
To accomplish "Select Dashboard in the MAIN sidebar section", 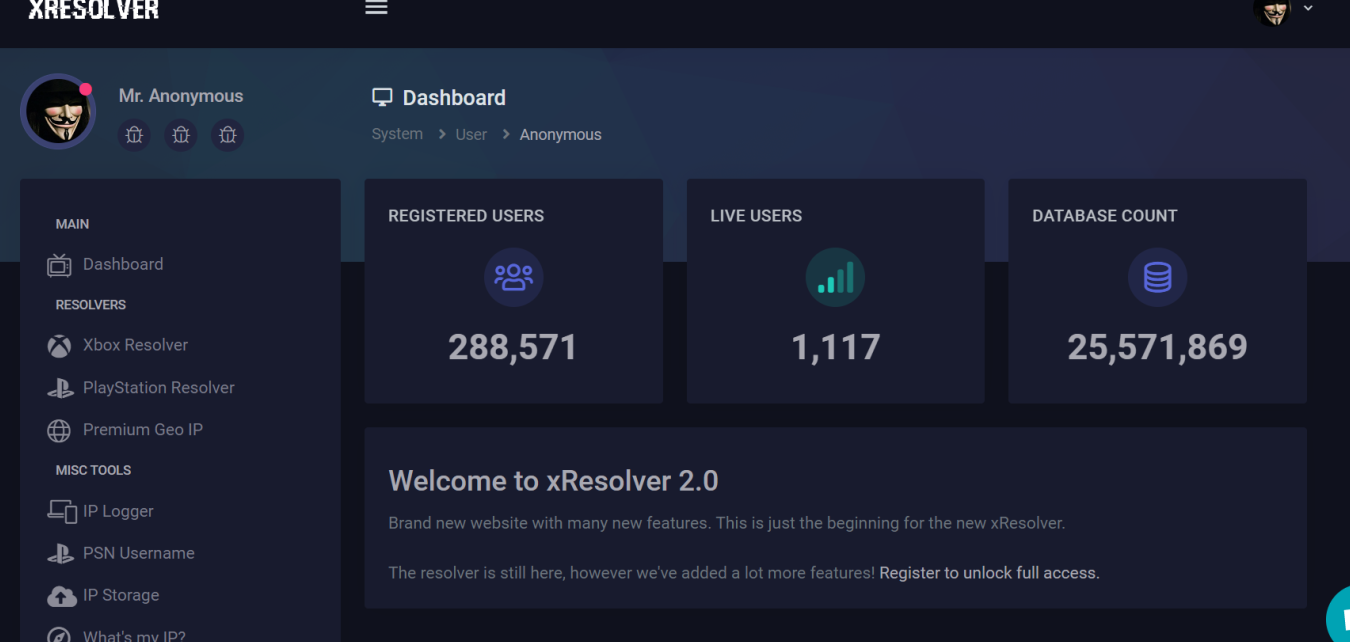I will pyautogui.click(x=122, y=264).
